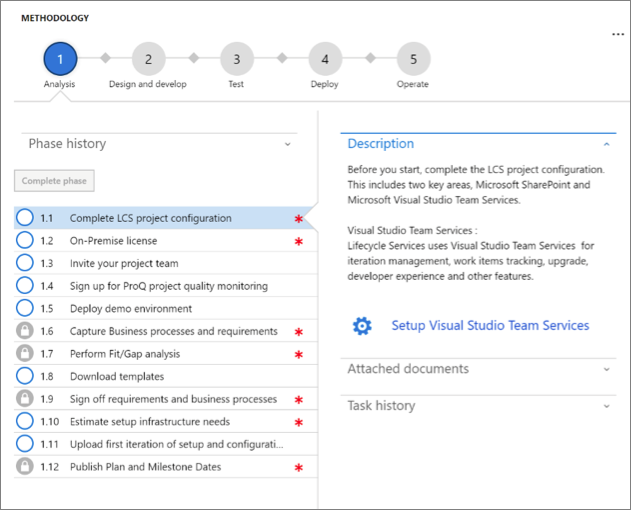Image resolution: width=631 pixels, height=510 pixels.
Task: Check circle for Estimate setup infrastructure needs
Action: 25,421
